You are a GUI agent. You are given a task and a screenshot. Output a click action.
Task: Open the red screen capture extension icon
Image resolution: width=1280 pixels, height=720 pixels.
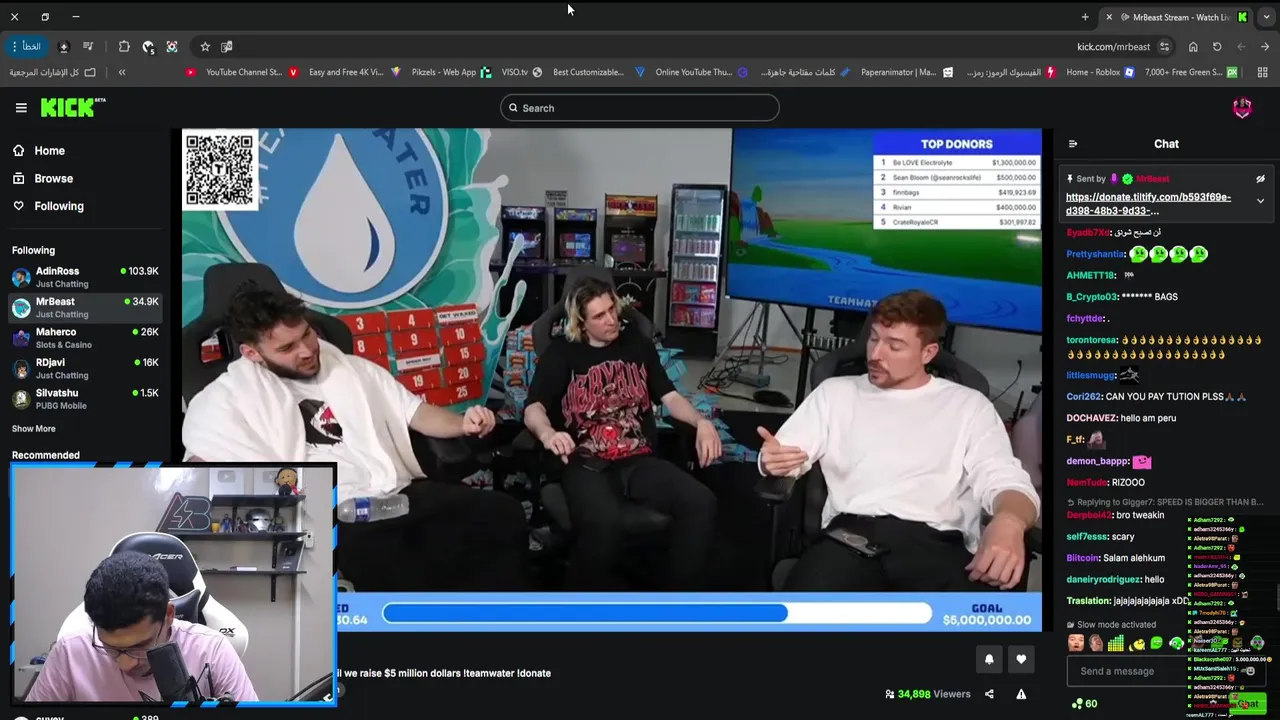(x=172, y=47)
